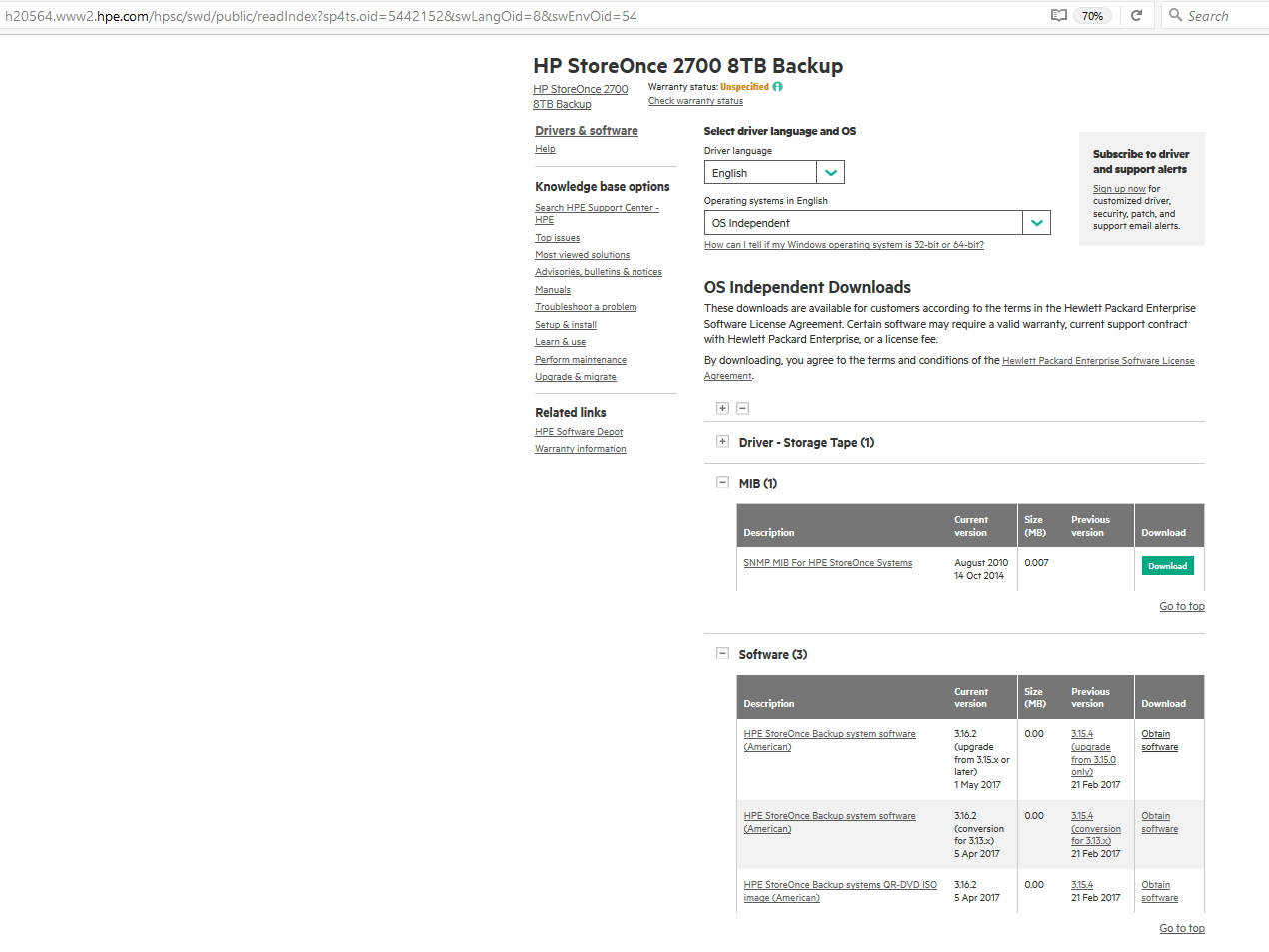Open StoreOnce Backup systems QR-DVD ISO image

coord(840,891)
